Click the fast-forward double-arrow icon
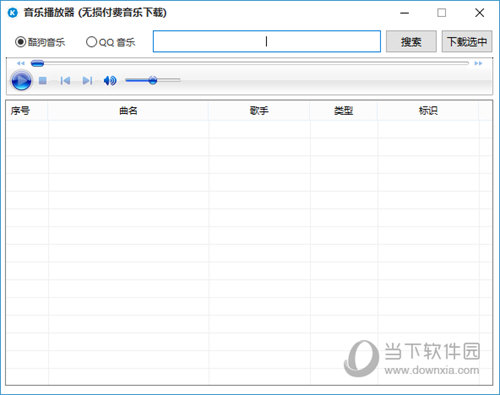The image size is (500, 395). coord(478,63)
